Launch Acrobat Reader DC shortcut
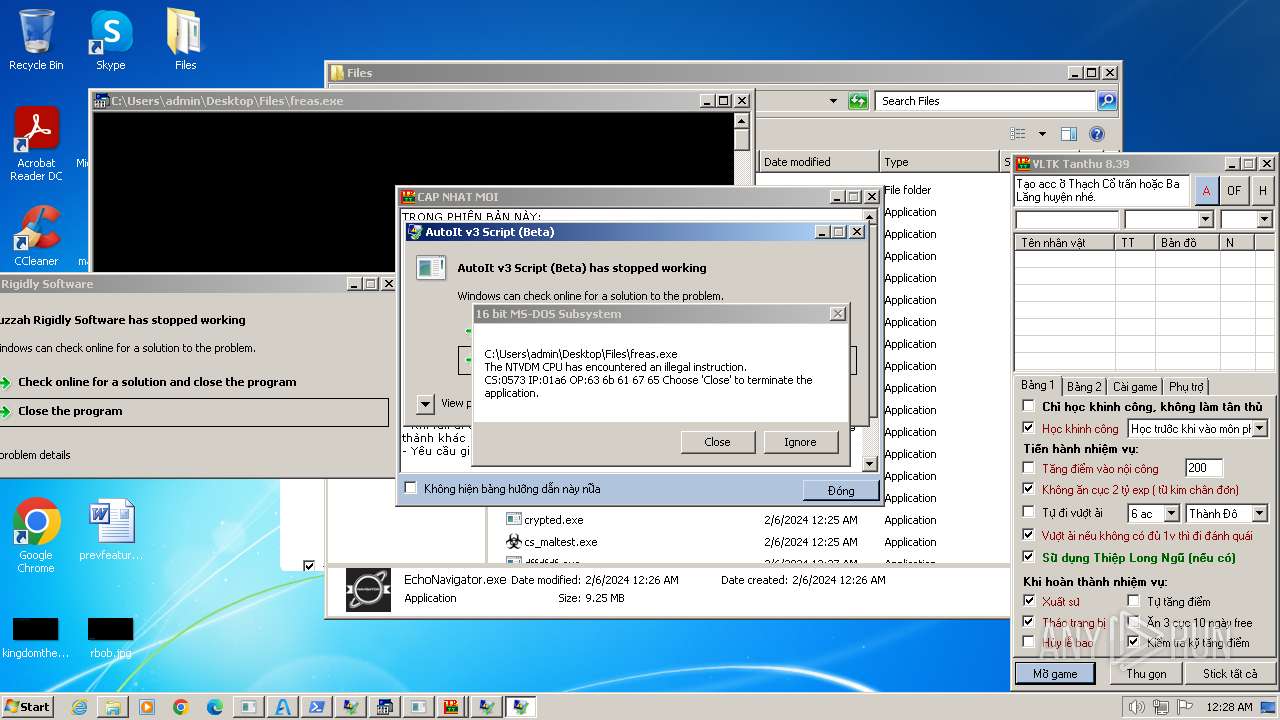 click(x=36, y=145)
